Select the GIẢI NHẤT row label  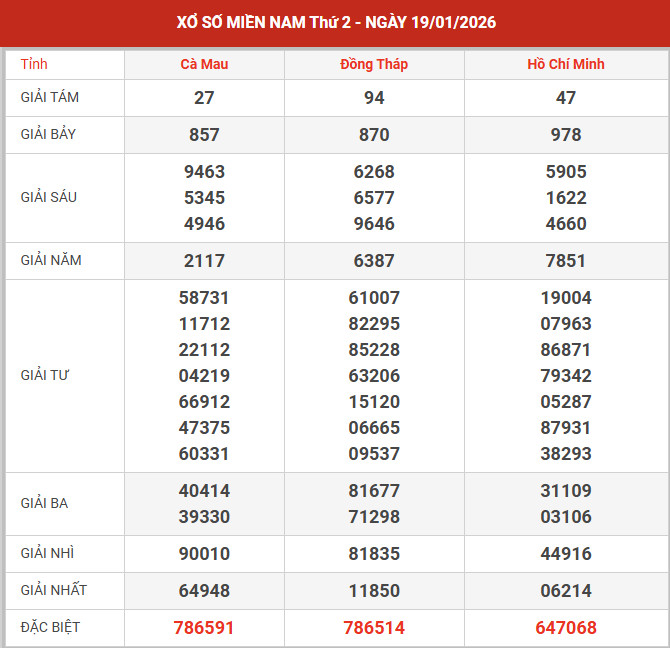click(x=54, y=590)
